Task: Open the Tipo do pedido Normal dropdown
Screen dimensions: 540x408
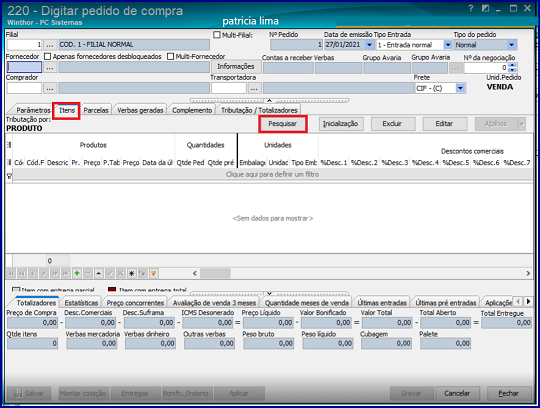Action: (x=511, y=45)
